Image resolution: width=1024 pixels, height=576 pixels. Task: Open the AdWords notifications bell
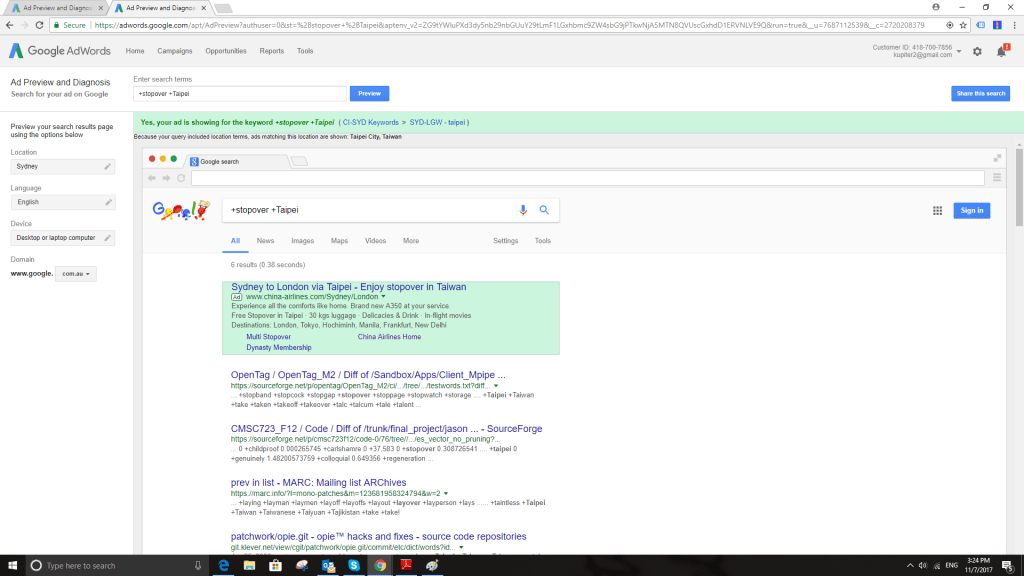click(x=1002, y=51)
